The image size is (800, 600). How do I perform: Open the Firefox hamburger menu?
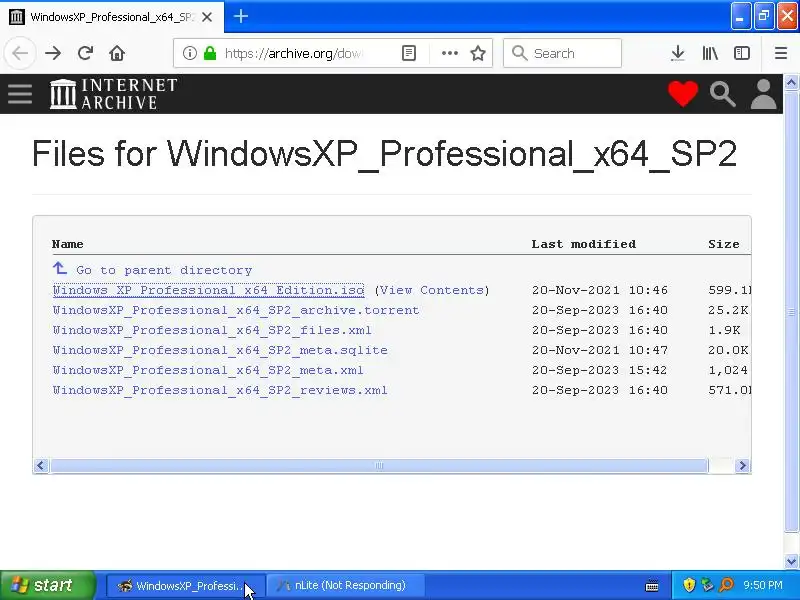[781, 53]
